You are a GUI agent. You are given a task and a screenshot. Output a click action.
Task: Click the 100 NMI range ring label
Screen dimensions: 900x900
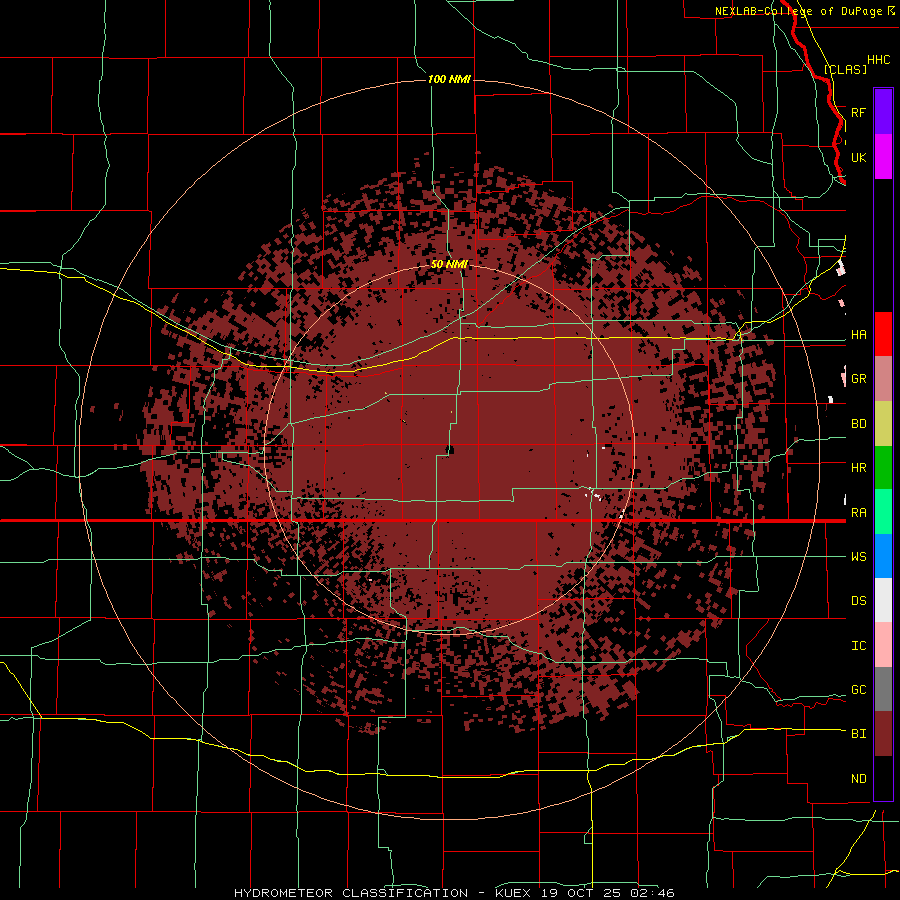pos(449,79)
